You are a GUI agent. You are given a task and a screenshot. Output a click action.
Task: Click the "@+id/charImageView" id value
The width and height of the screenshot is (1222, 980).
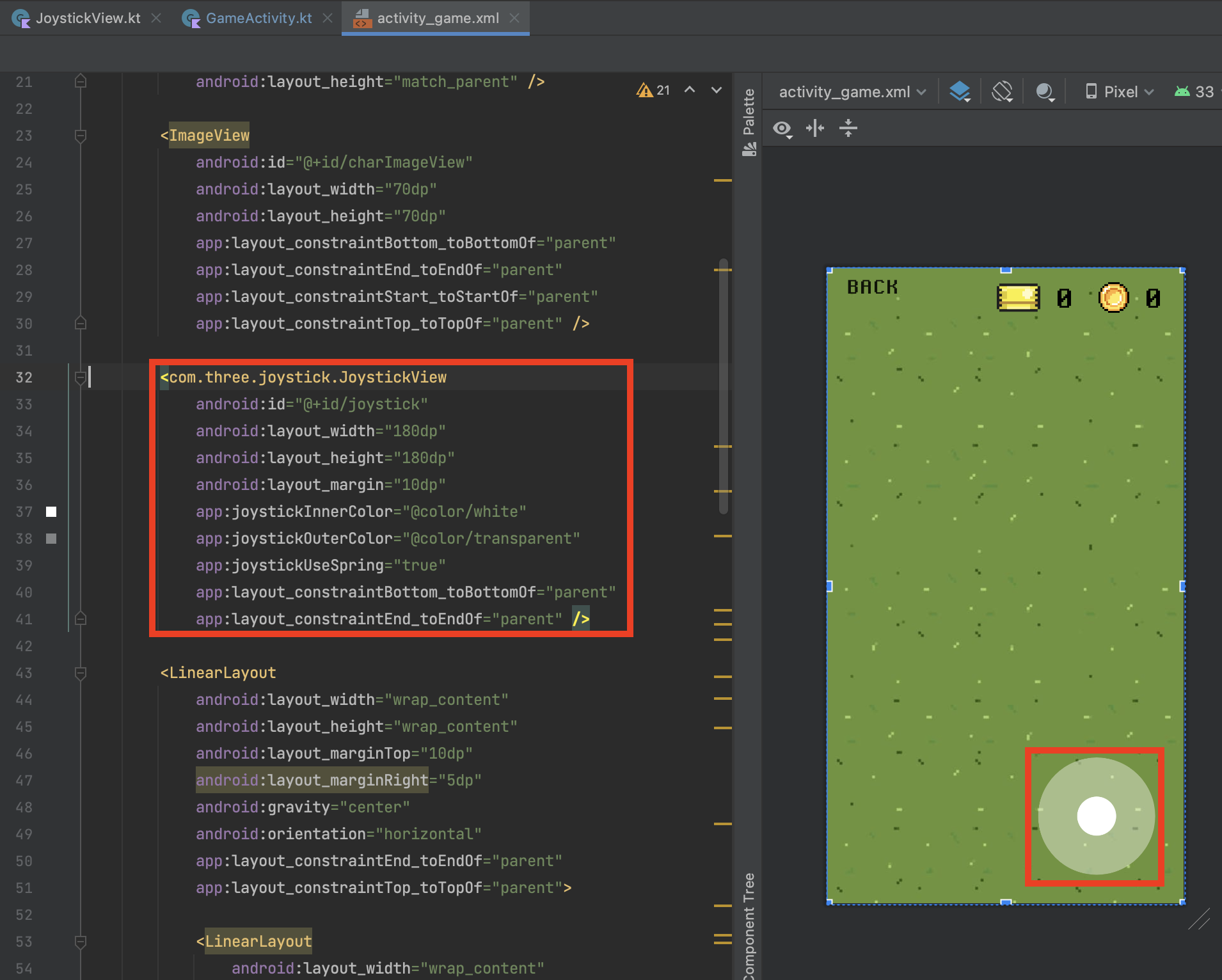(383, 162)
